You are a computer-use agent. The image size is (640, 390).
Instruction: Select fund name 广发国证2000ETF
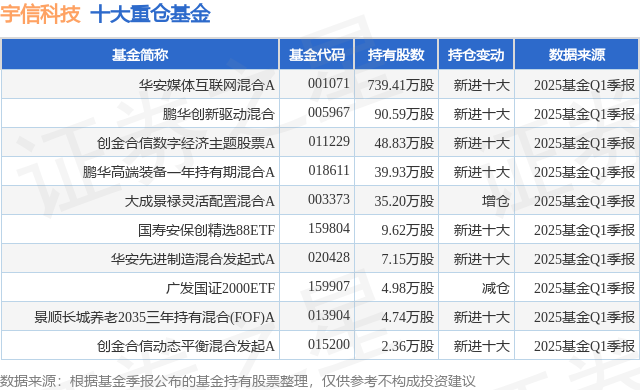point(220,288)
